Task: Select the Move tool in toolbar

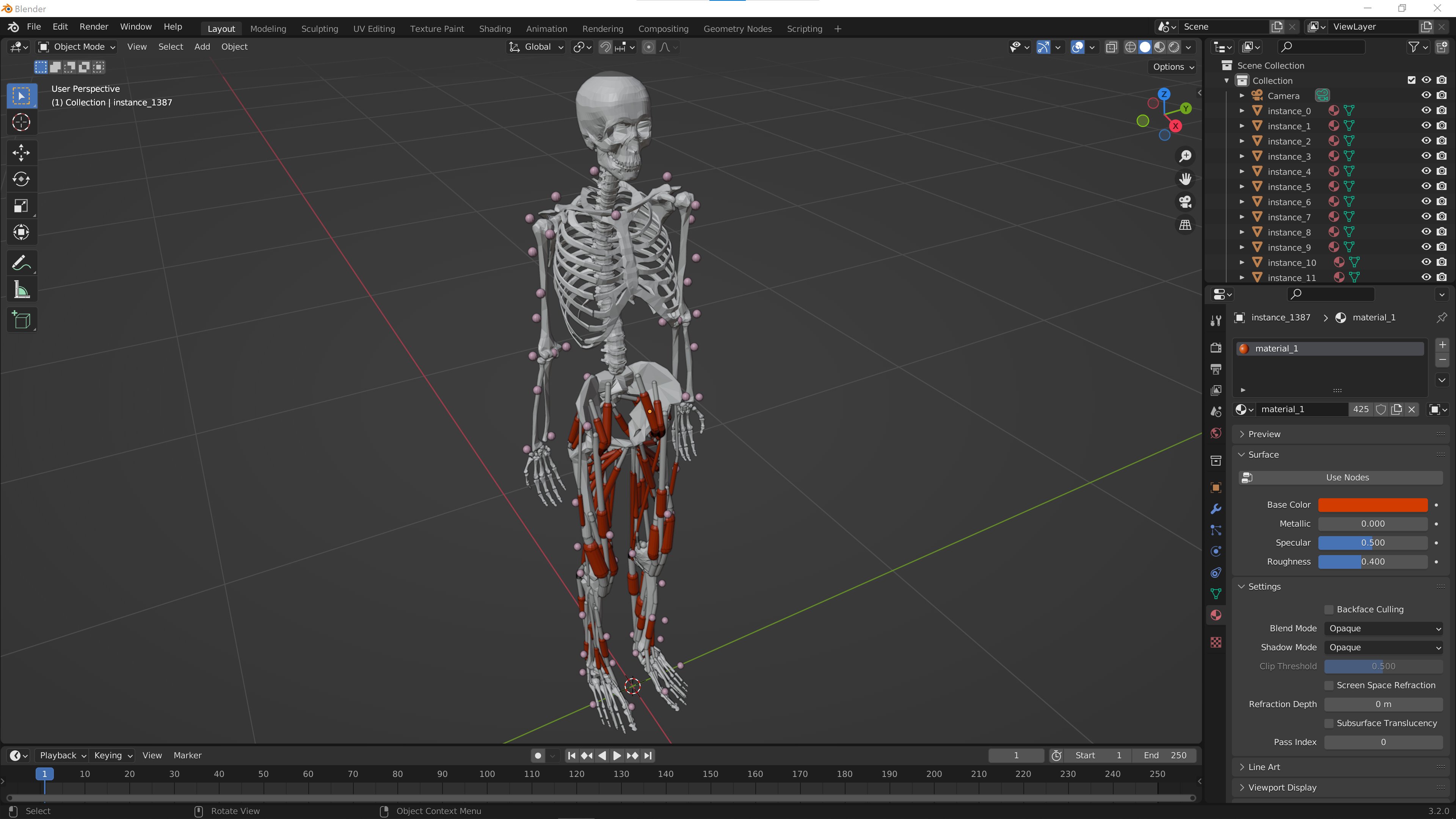Action: coord(21,152)
